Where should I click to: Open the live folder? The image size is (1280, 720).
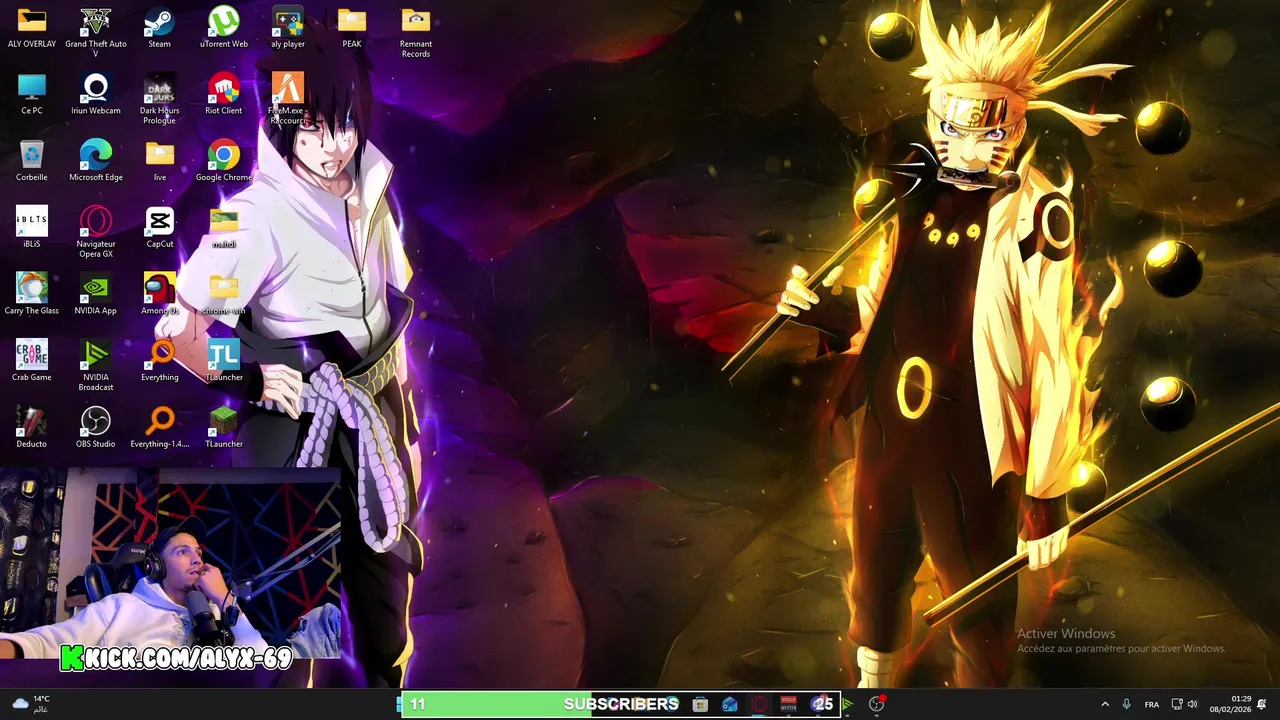coord(159,161)
